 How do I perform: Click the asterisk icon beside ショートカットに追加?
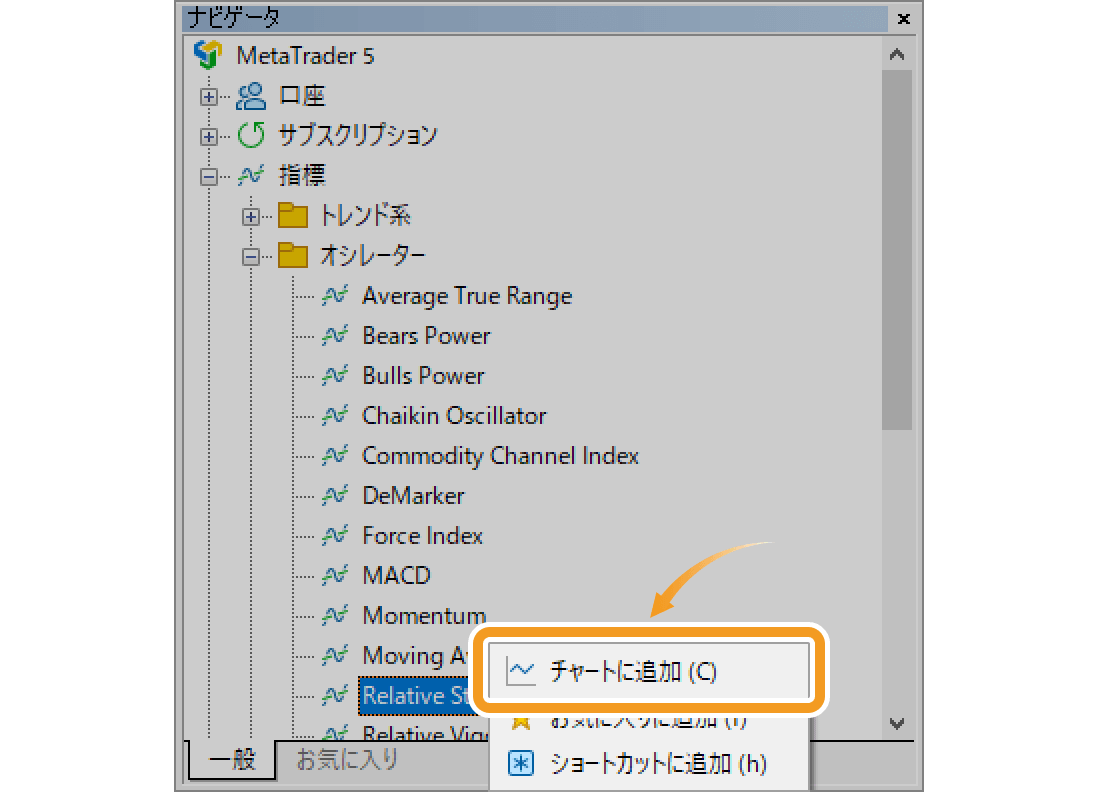point(521,763)
